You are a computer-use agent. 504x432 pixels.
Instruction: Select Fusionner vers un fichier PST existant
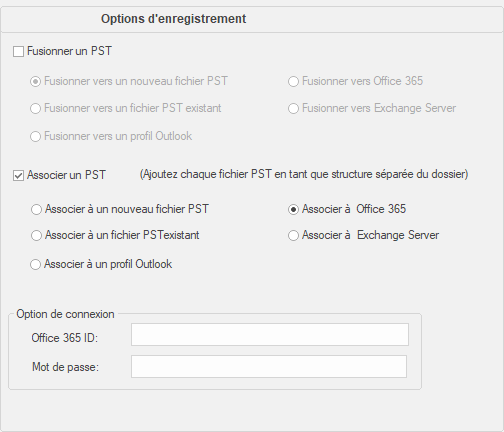tap(35, 108)
